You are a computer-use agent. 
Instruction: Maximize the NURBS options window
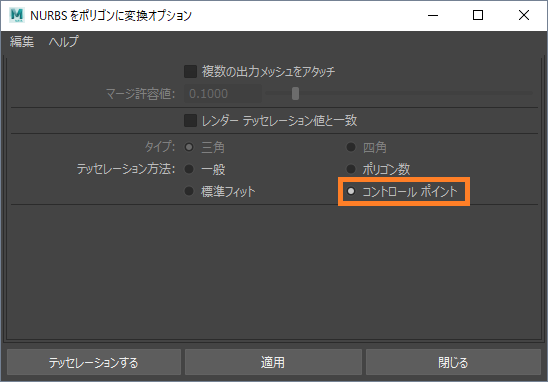(x=478, y=15)
